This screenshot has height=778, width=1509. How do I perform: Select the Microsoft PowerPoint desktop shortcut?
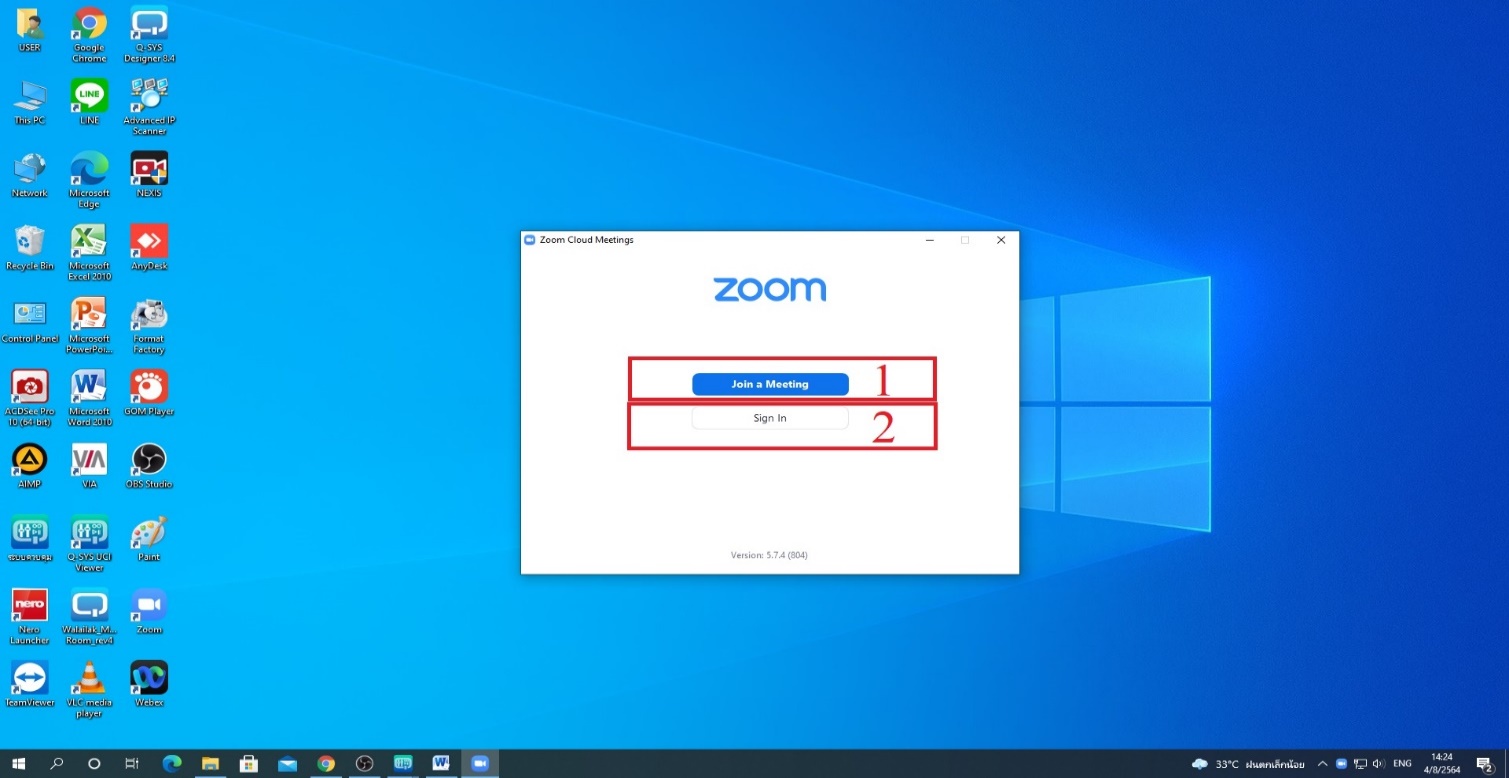[x=89, y=326]
